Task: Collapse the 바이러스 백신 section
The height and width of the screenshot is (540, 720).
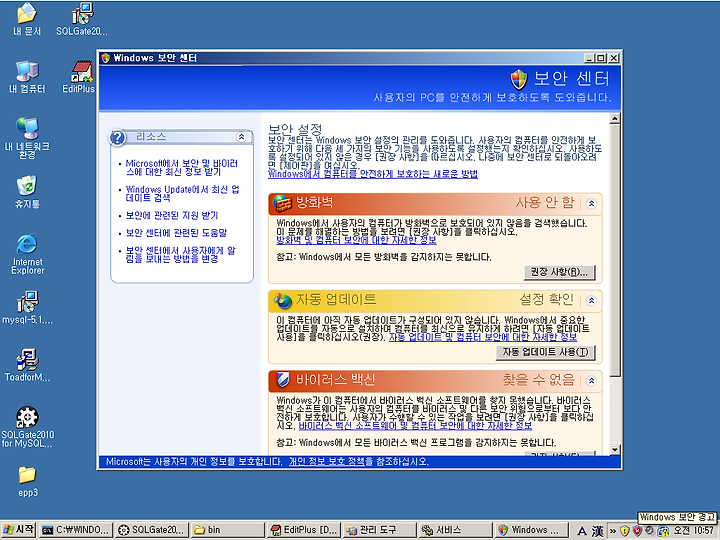Action: point(591,381)
